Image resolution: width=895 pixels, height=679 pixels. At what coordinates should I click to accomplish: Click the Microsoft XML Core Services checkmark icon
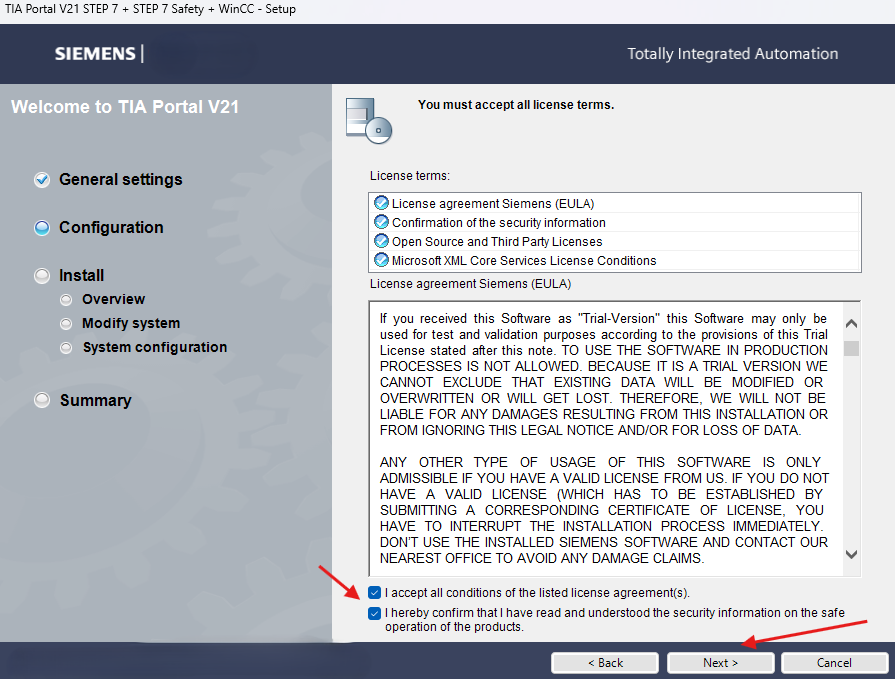click(x=381, y=260)
